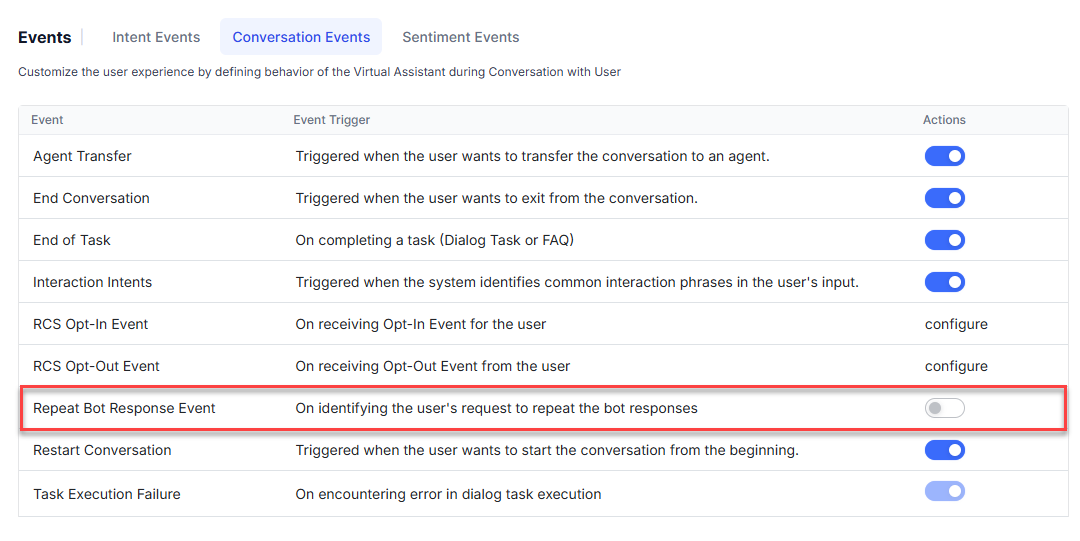Click the Event column header
The height and width of the screenshot is (541, 1080).
coord(47,120)
